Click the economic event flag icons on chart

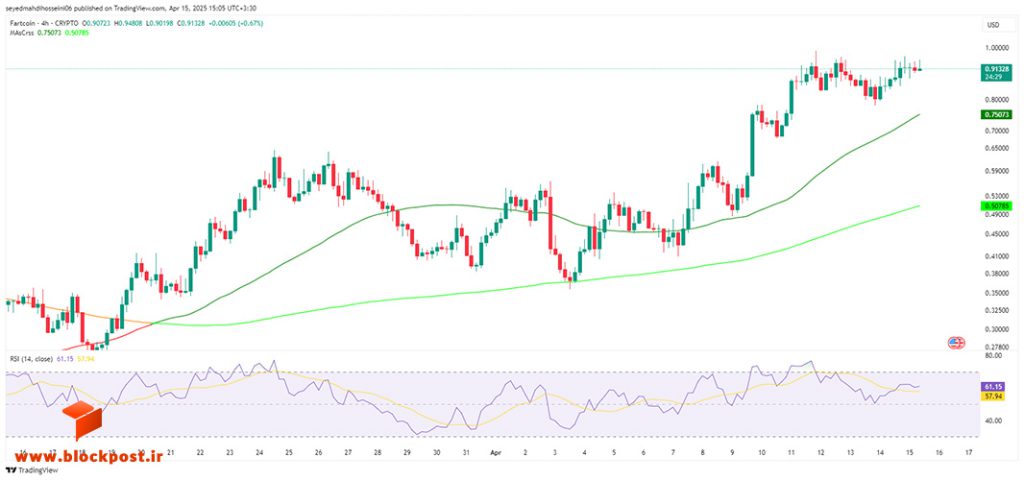(956, 343)
